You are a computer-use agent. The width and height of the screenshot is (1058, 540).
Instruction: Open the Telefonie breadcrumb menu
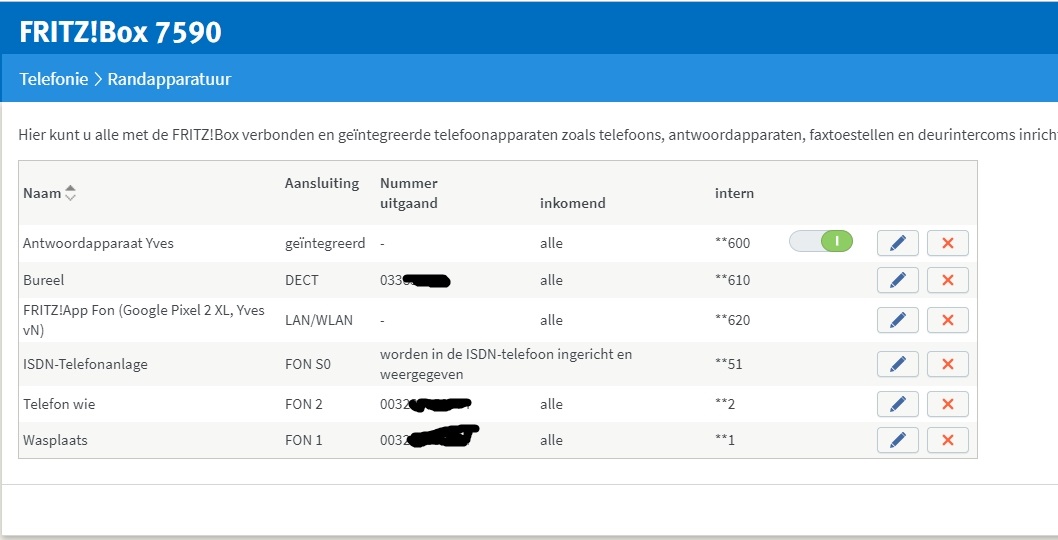point(54,78)
